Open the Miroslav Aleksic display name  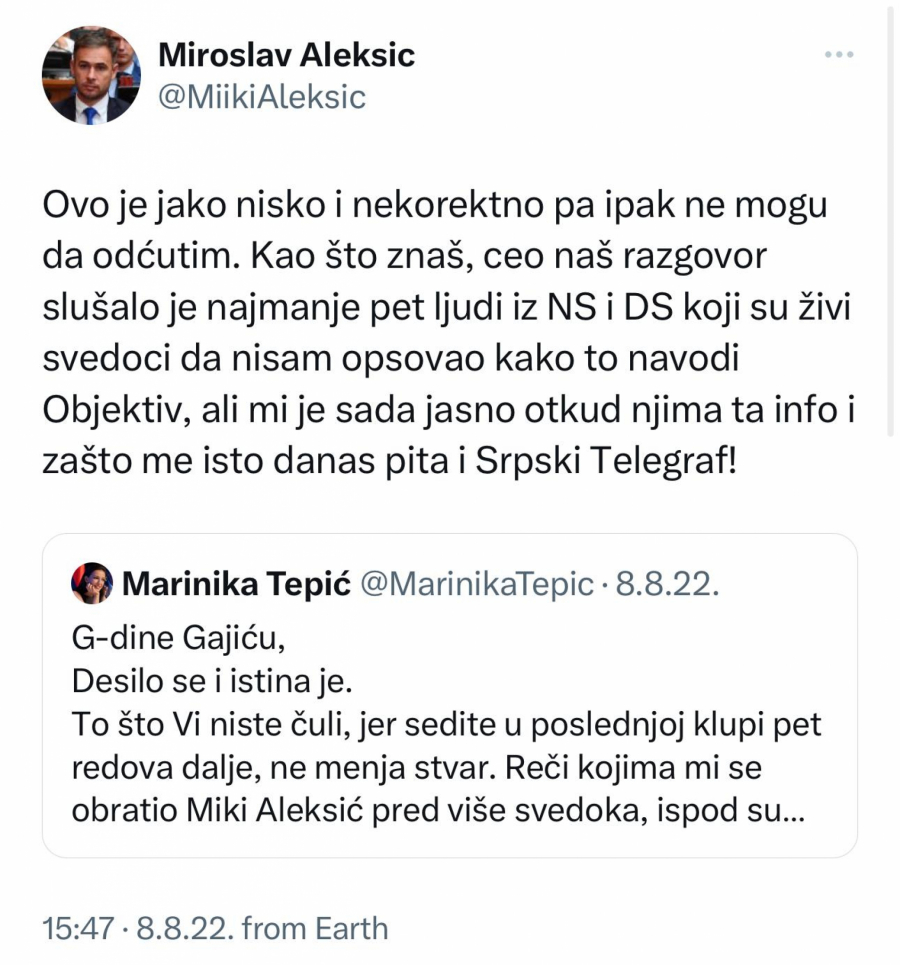(286, 55)
